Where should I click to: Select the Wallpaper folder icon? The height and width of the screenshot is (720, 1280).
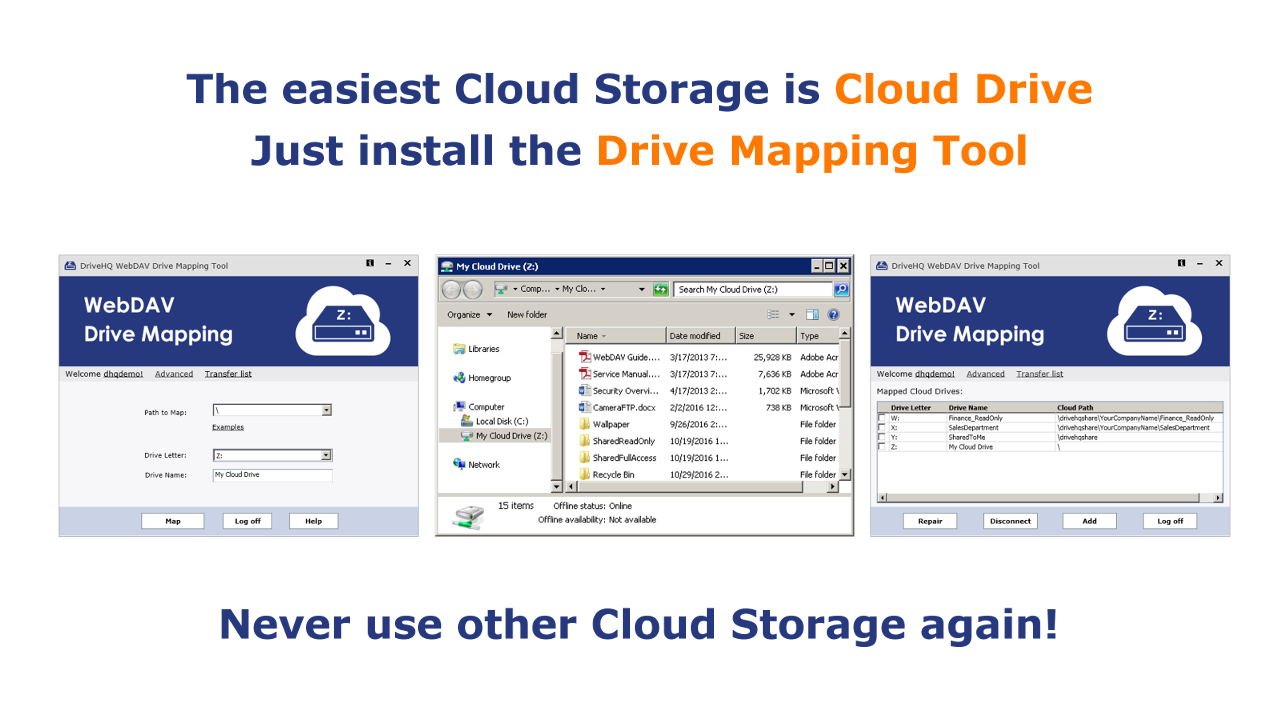tap(585, 424)
